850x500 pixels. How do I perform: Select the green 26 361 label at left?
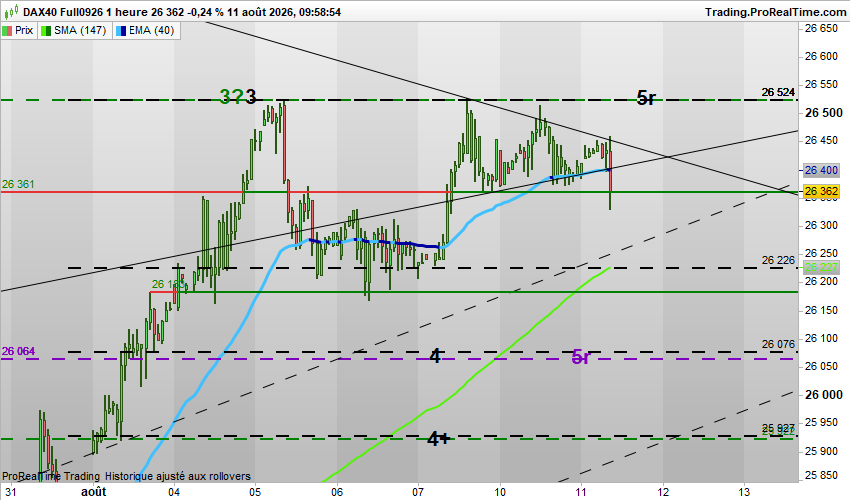coord(18,184)
